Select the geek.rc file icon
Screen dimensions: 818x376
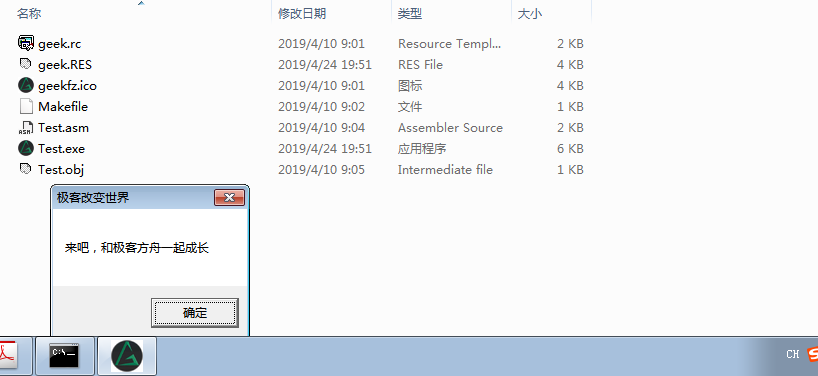[x=26, y=43]
